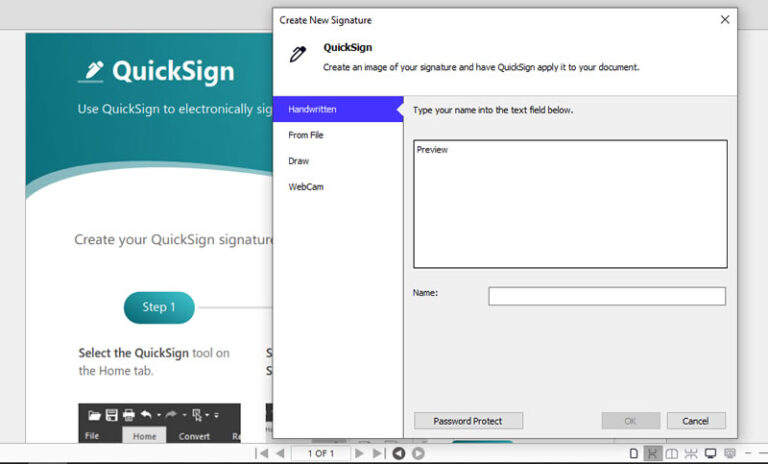Click the circled next view arrow
Viewport: 768px width, 464px height.
(418, 453)
